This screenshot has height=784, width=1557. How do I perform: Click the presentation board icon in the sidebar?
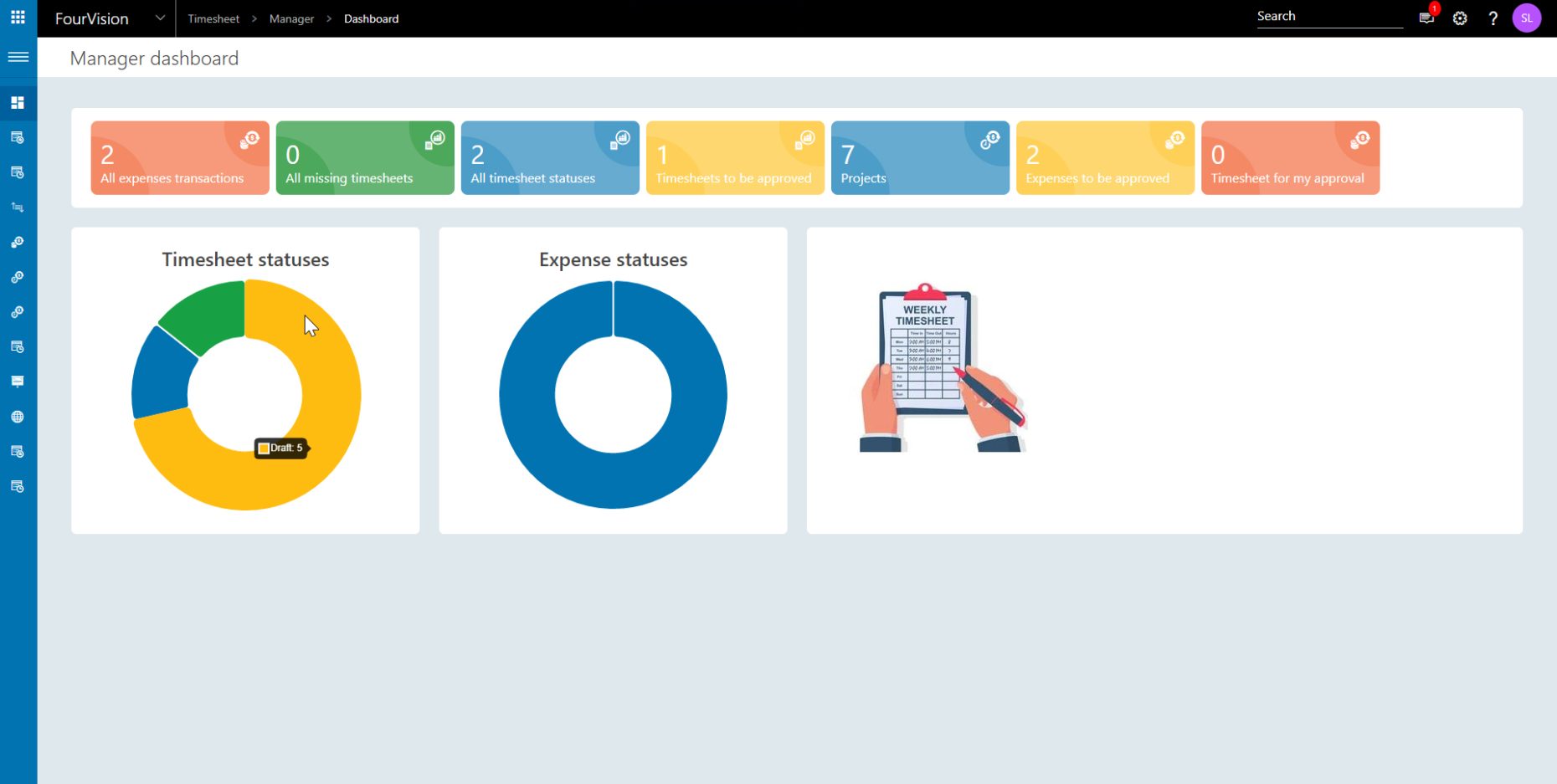pyautogui.click(x=18, y=382)
